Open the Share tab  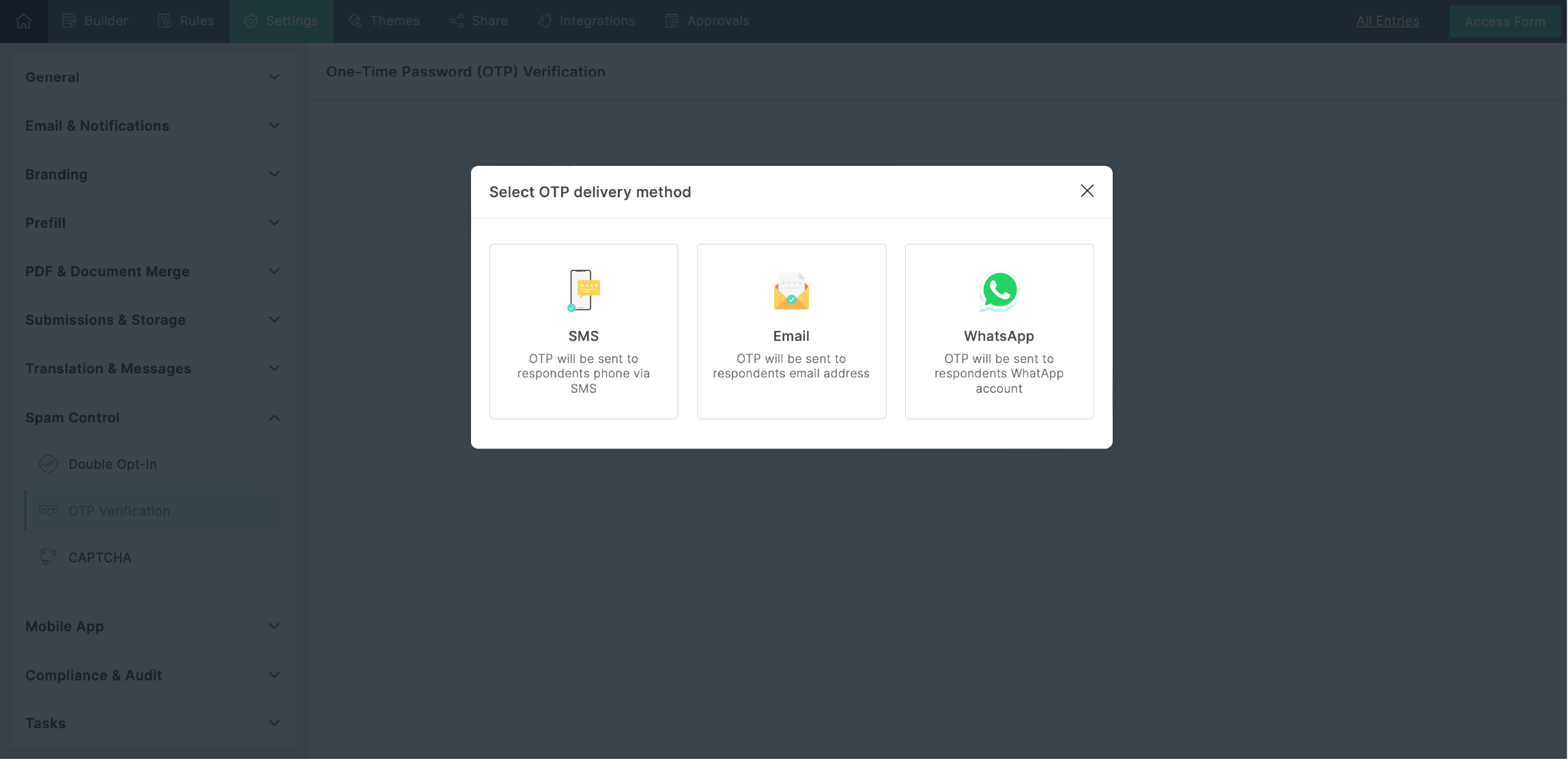[479, 21]
